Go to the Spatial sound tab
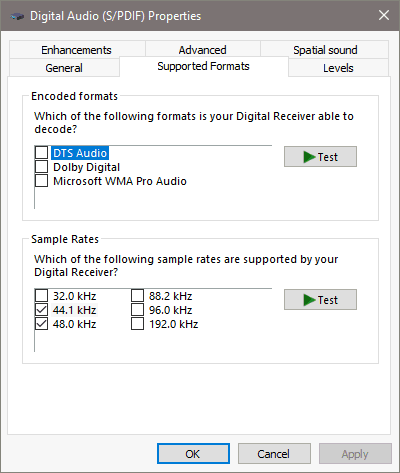The width and height of the screenshot is (400, 473). pyautogui.click(x=325, y=50)
